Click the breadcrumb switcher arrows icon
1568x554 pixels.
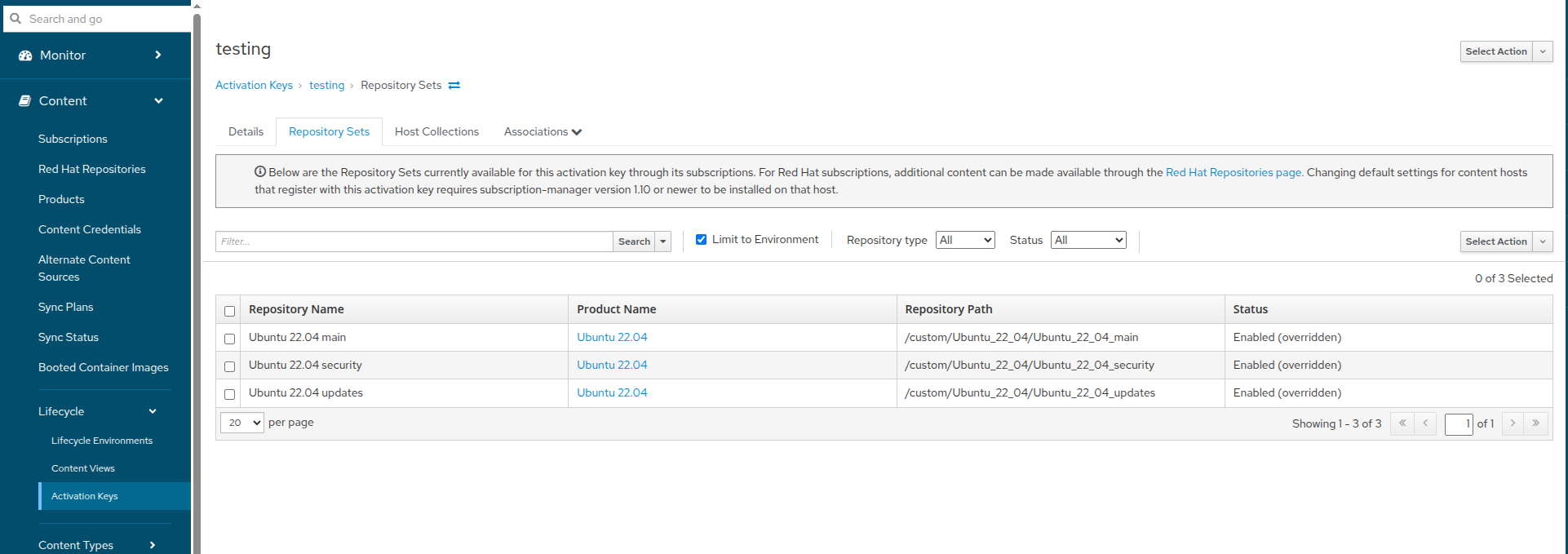pyautogui.click(x=454, y=86)
